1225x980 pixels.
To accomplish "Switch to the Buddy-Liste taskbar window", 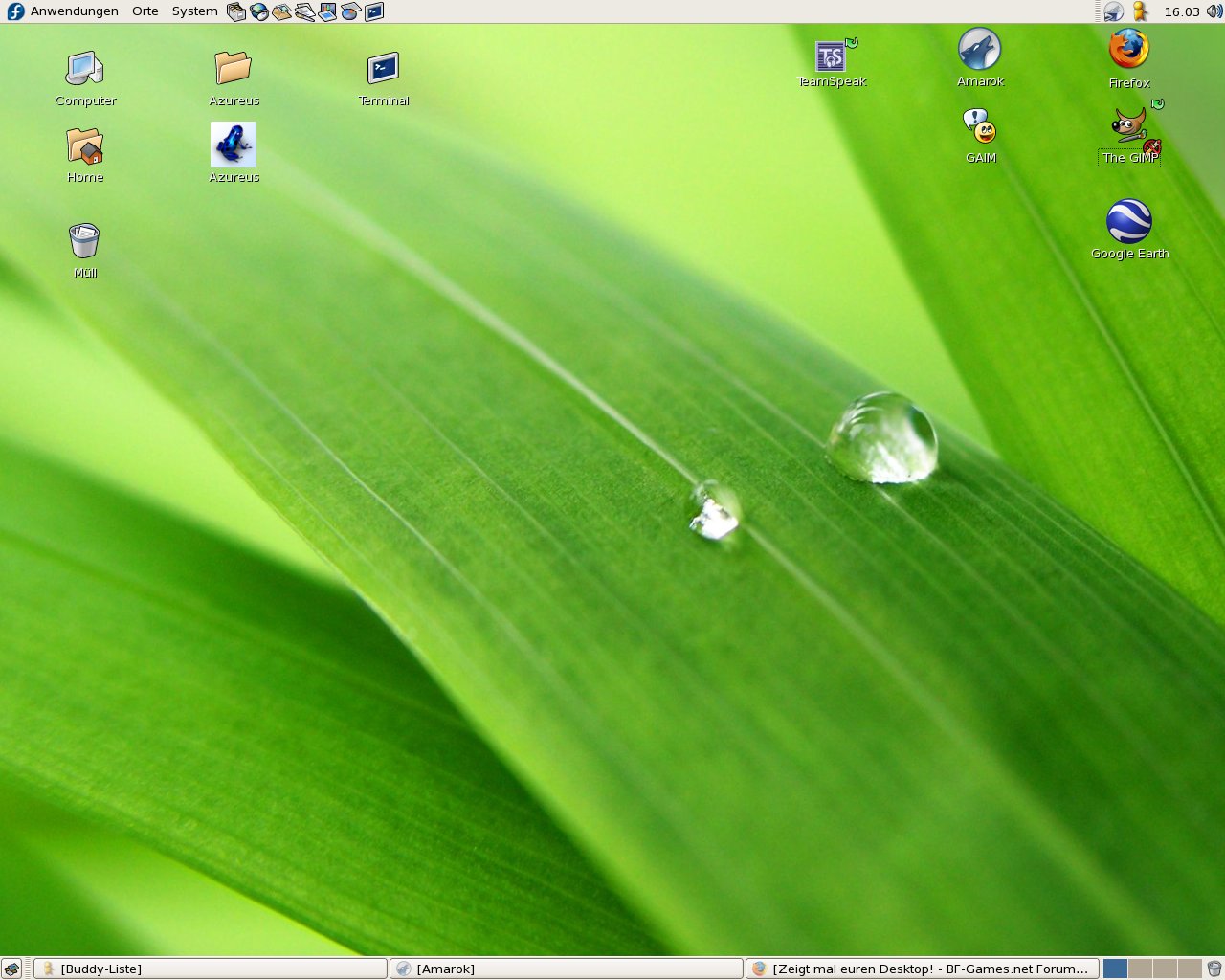I will (x=211, y=969).
